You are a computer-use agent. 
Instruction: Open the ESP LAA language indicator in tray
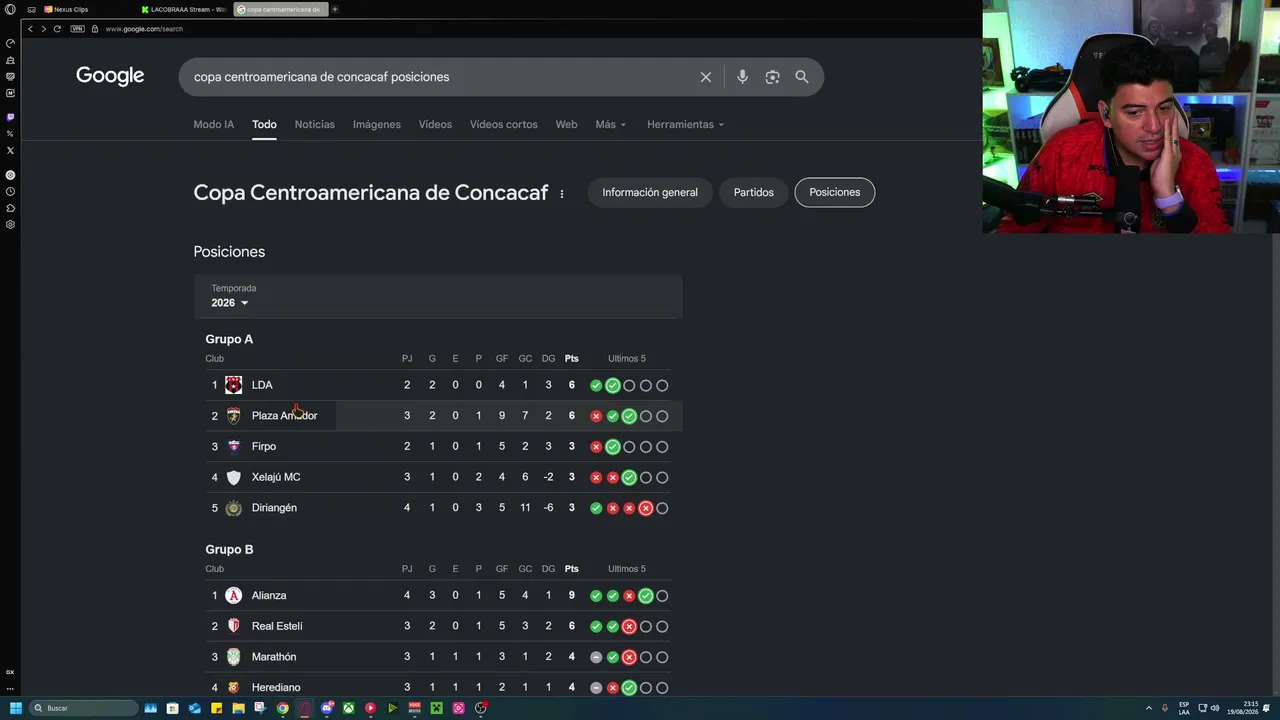(1184, 708)
